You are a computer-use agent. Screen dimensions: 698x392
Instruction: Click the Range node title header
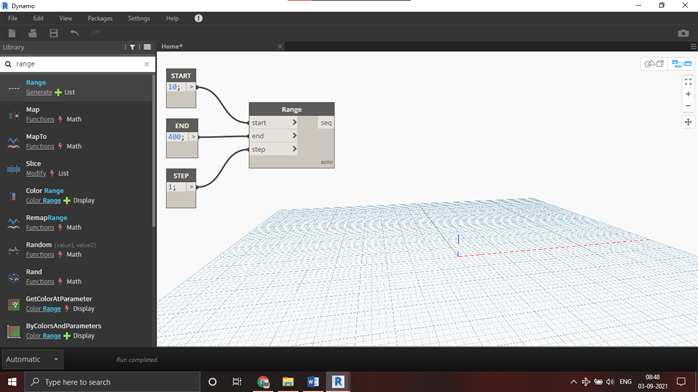292,109
